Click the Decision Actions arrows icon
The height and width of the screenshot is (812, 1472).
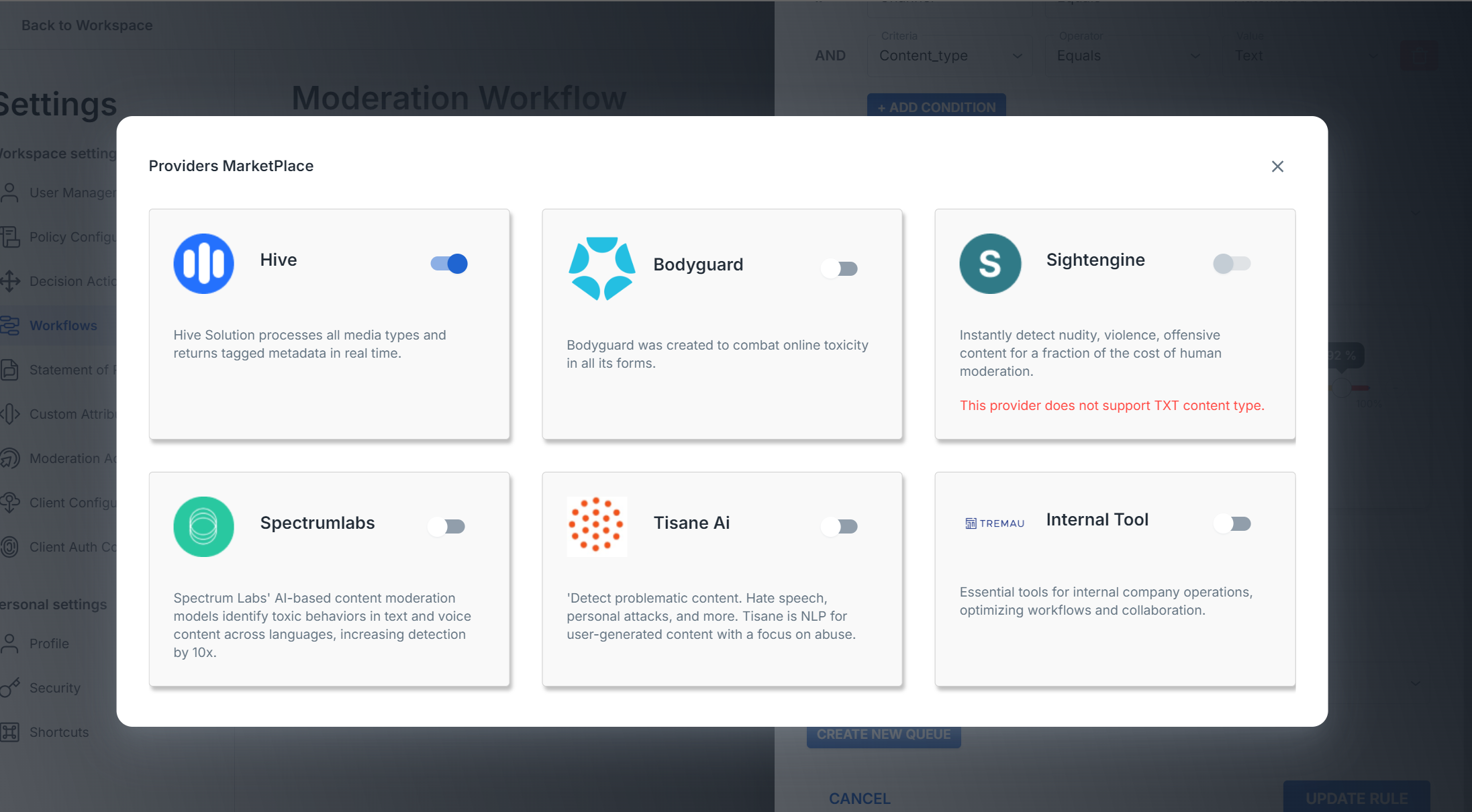[10, 281]
